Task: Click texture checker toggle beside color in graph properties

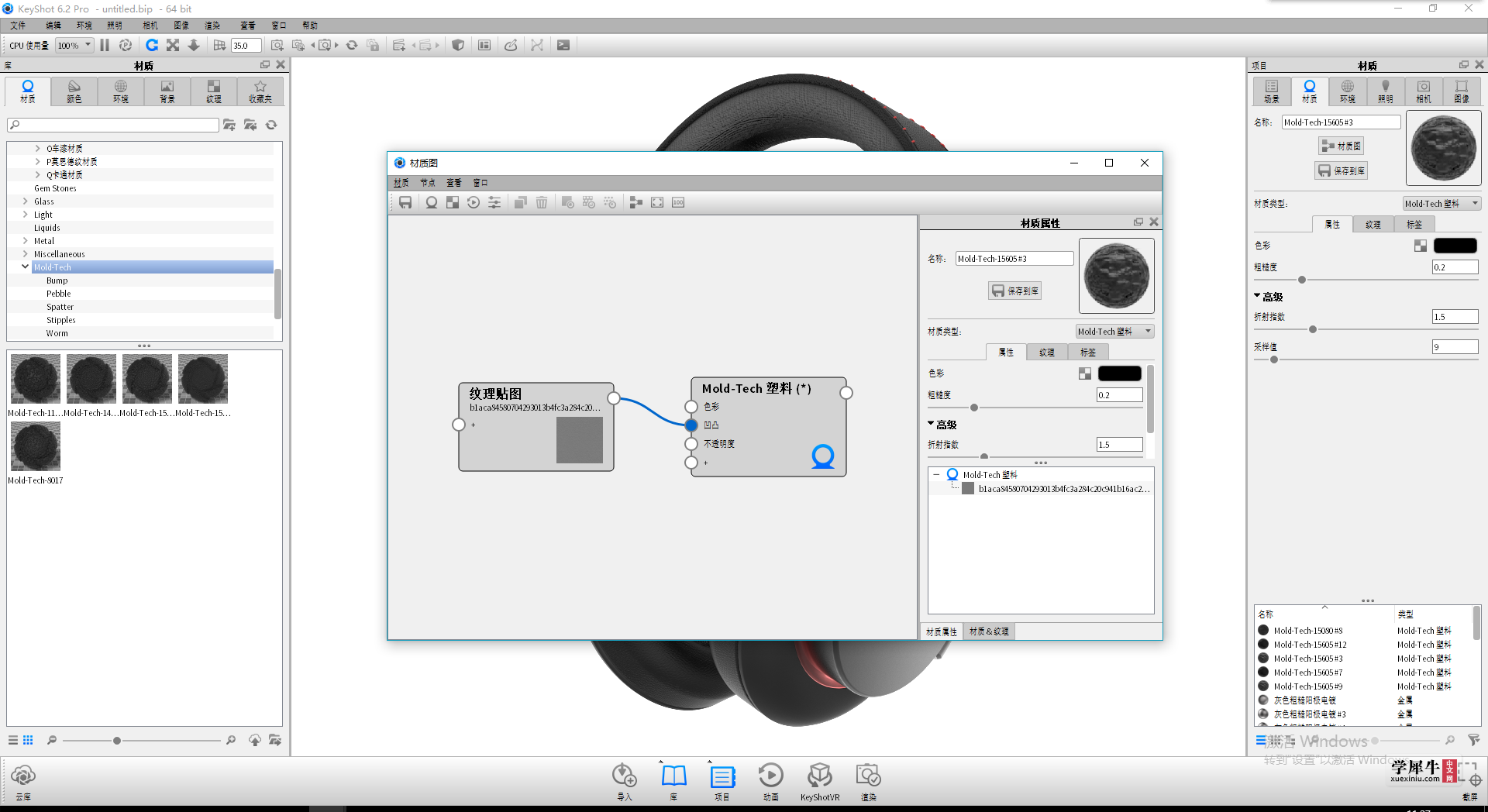Action: (1085, 373)
